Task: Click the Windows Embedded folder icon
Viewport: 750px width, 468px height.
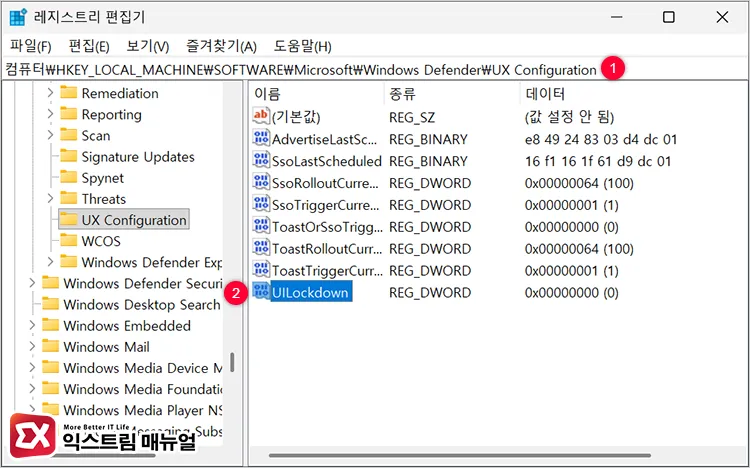Action: (x=50, y=325)
